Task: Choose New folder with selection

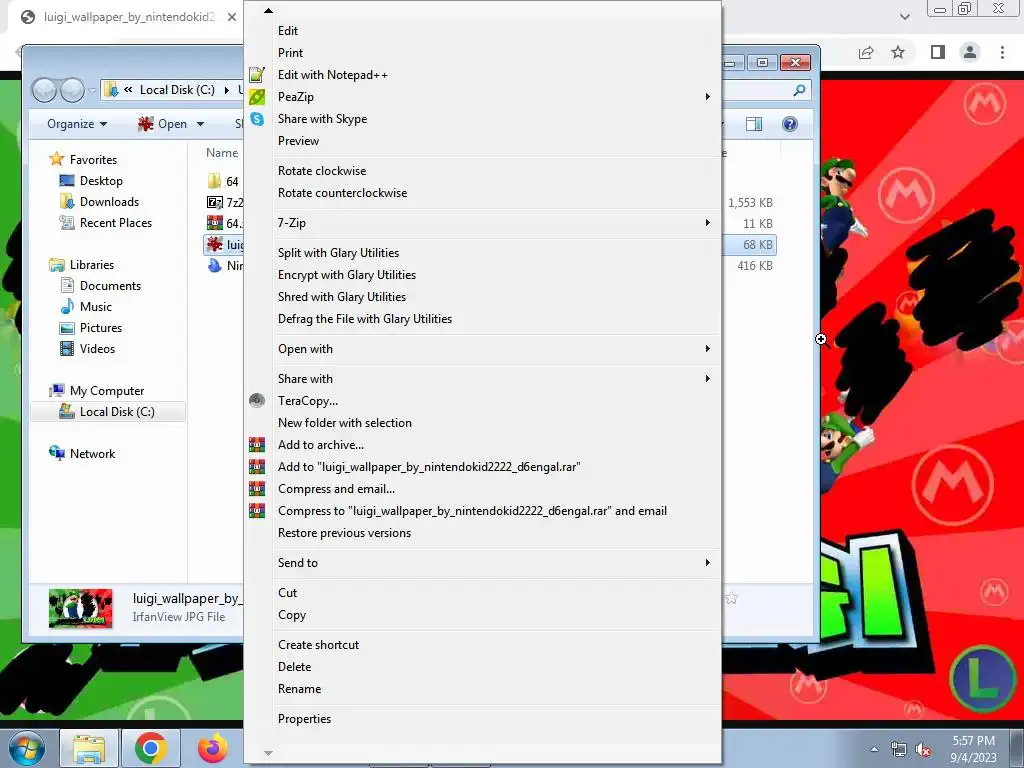Action: (345, 423)
